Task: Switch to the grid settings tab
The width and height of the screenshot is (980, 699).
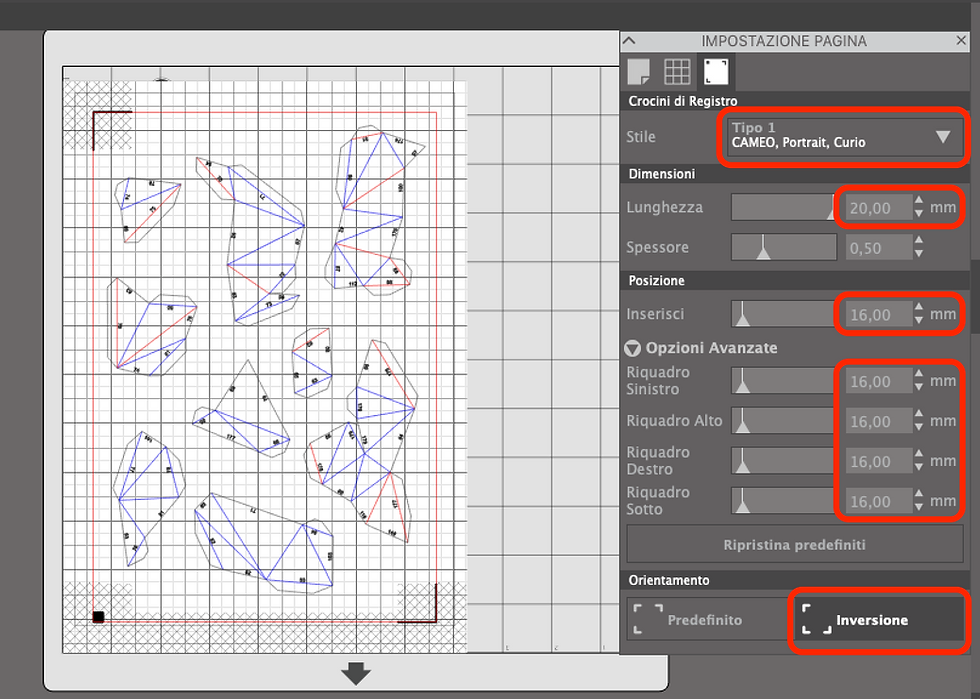Action: [677, 71]
